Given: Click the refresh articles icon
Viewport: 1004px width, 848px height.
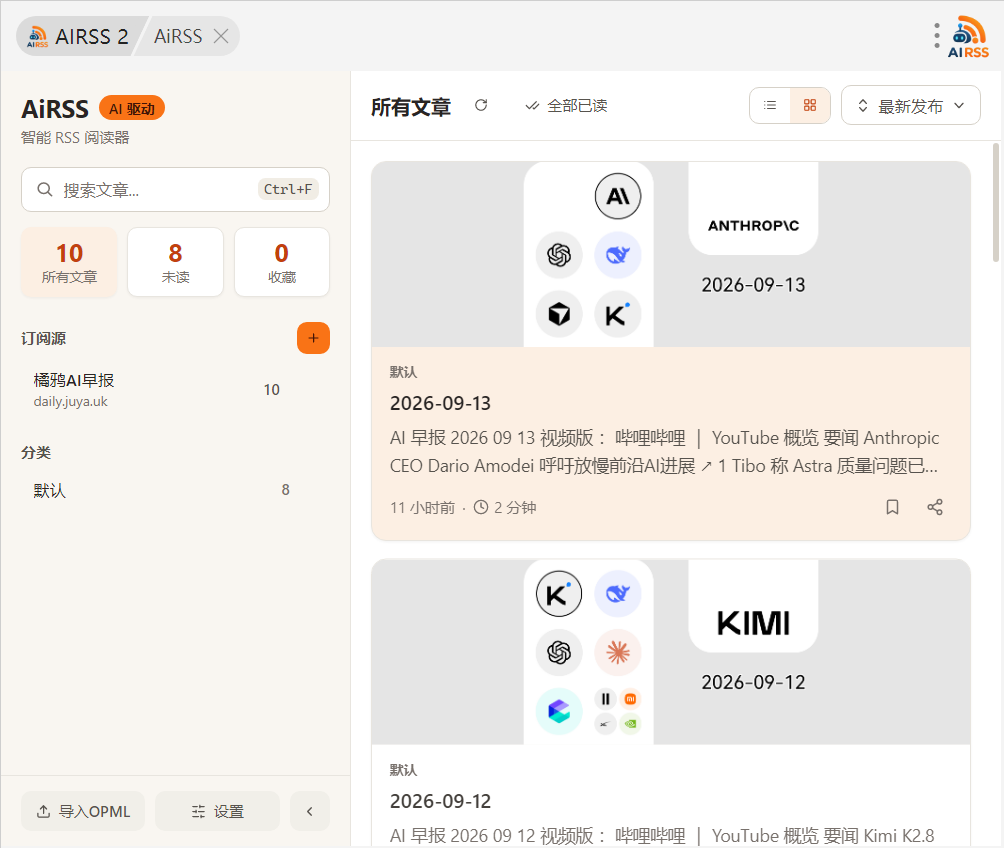Looking at the screenshot, I should [481, 105].
